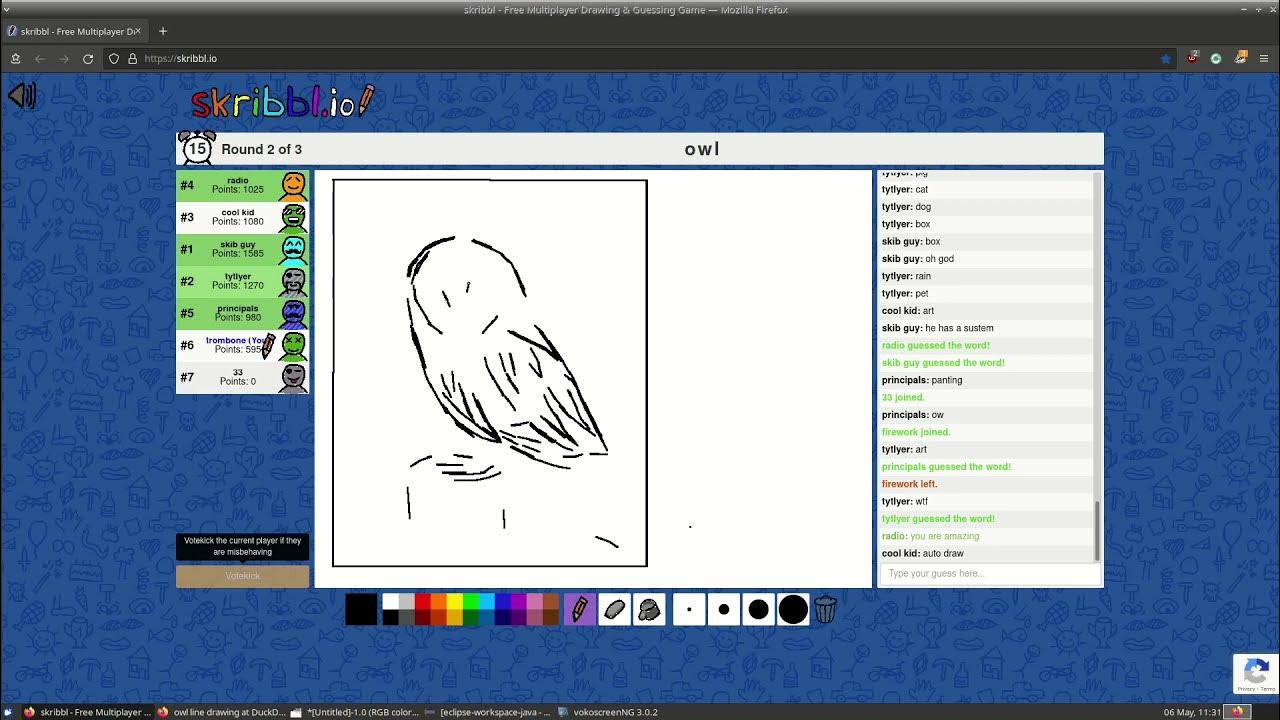Viewport: 1280px width, 720px height.
Task: Click the principals player's avatar
Action: (293, 313)
